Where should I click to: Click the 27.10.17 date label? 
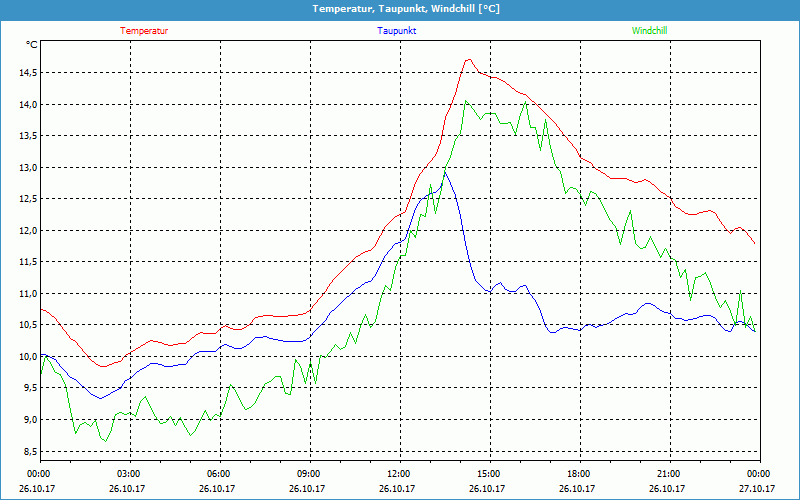click(x=758, y=488)
